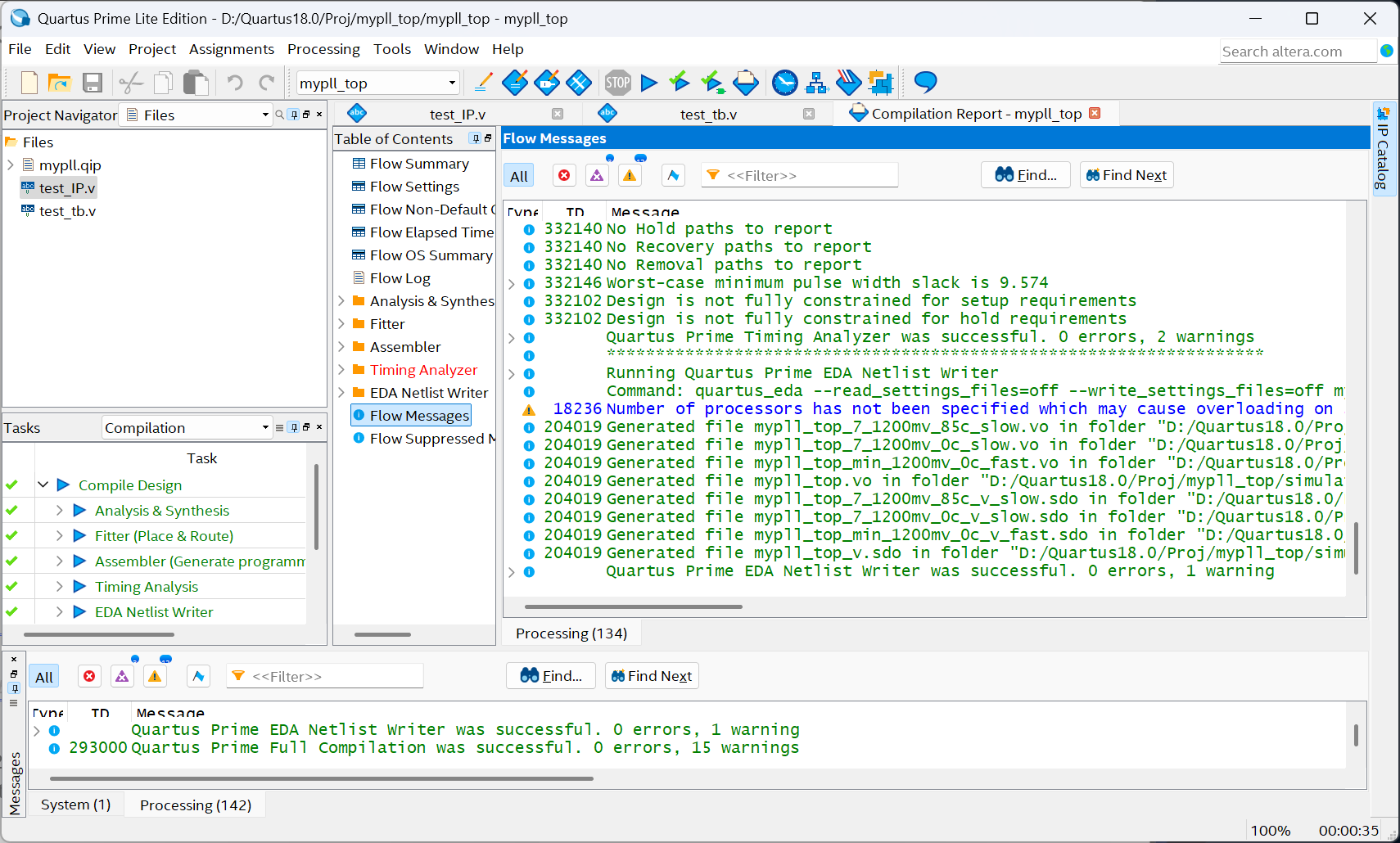Close the test_IP.v tab
This screenshot has width=1400, height=843.
click(x=558, y=114)
